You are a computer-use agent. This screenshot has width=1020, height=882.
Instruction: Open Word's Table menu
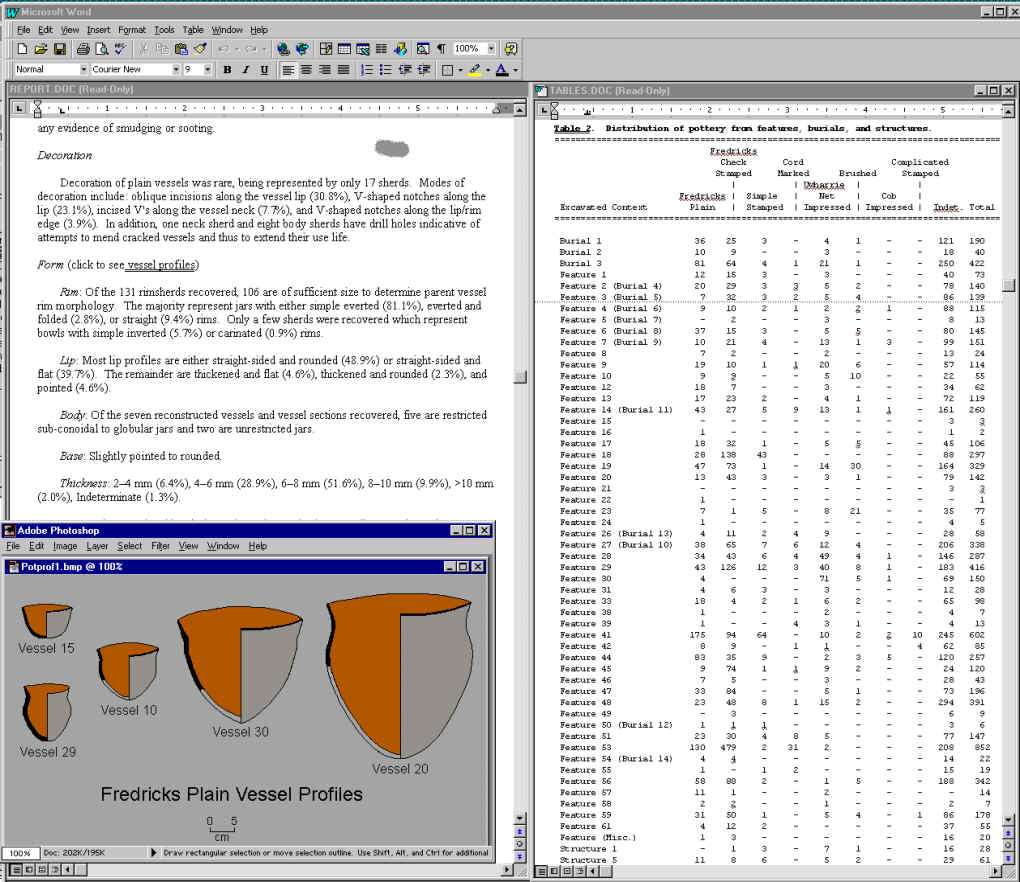(x=193, y=30)
